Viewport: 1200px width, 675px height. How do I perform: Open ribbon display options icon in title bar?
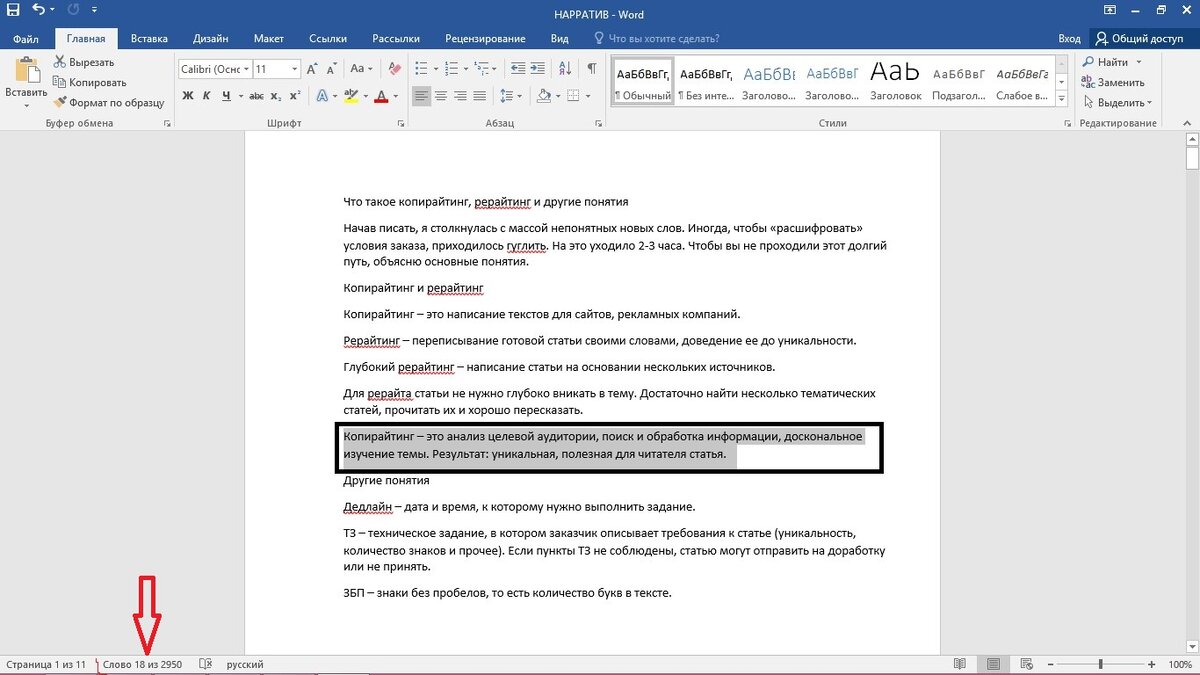tap(1110, 10)
